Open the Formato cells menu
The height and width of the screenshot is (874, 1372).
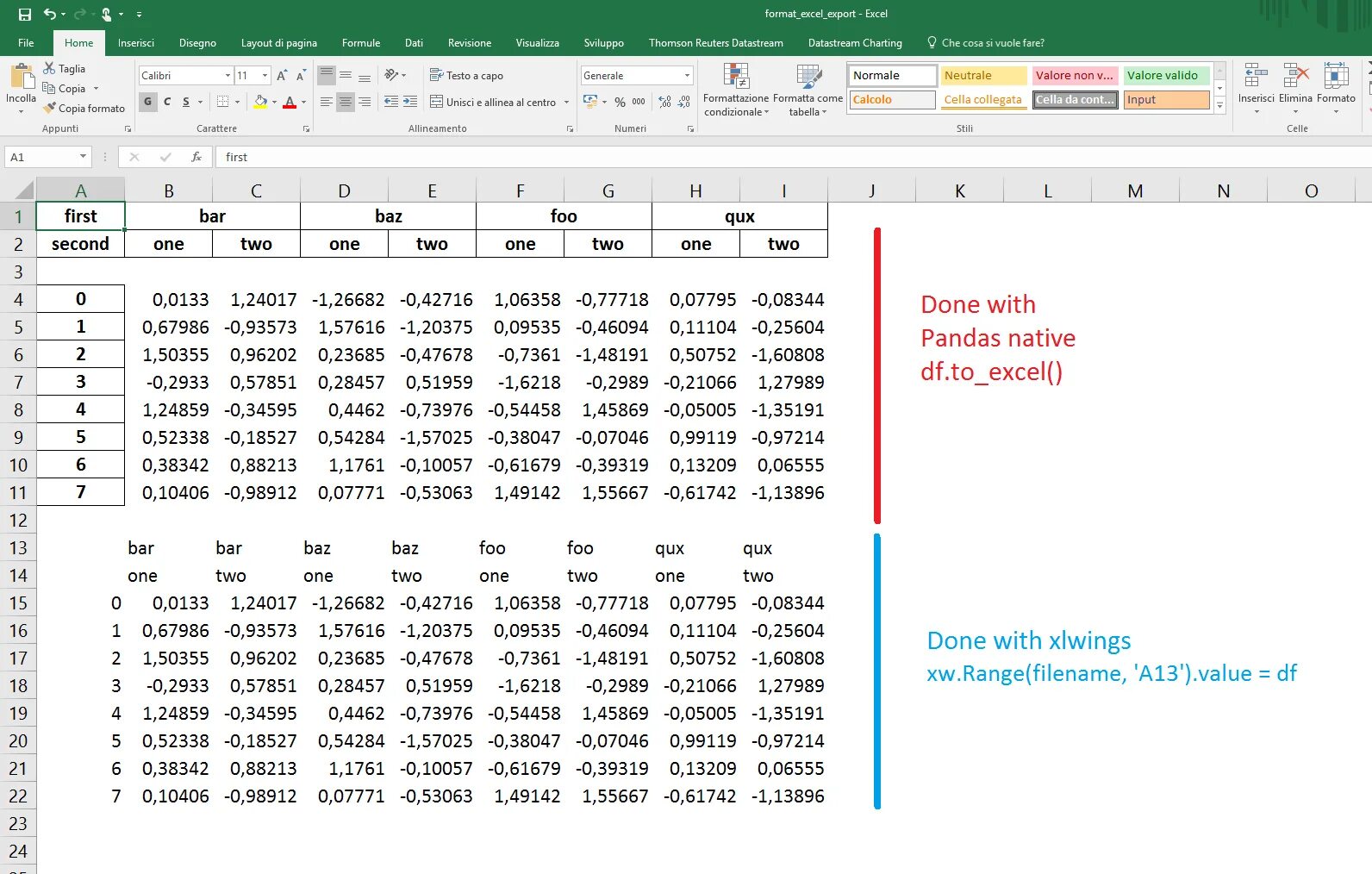[x=1336, y=89]
